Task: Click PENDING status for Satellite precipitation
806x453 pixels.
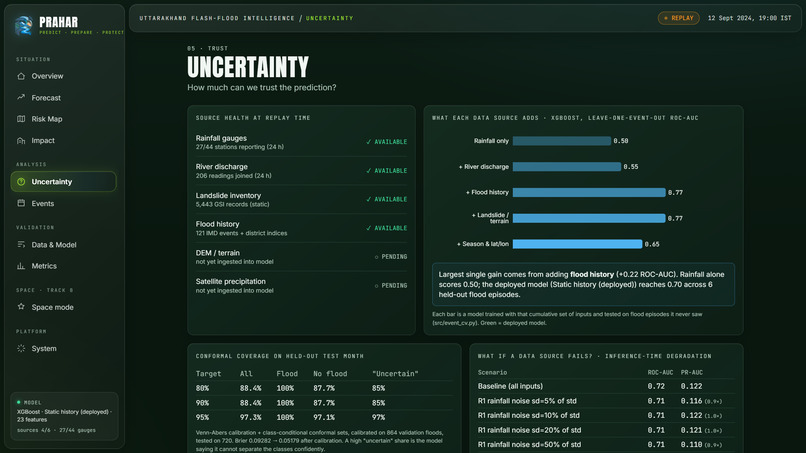Action: click(391, 285)
